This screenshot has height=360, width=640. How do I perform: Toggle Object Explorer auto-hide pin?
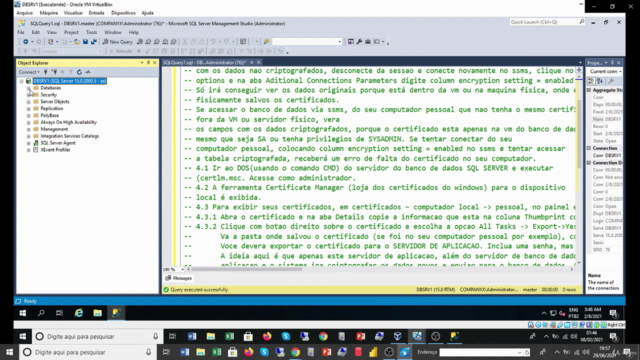point(148,63)
